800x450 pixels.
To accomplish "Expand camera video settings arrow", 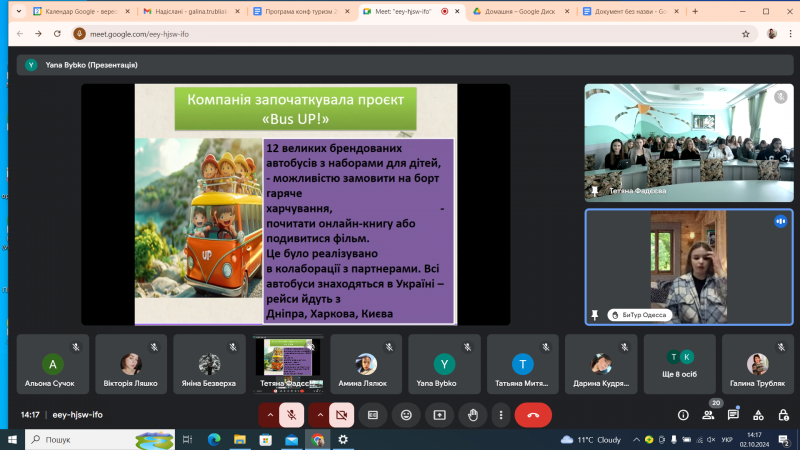I will click(320, 415).
